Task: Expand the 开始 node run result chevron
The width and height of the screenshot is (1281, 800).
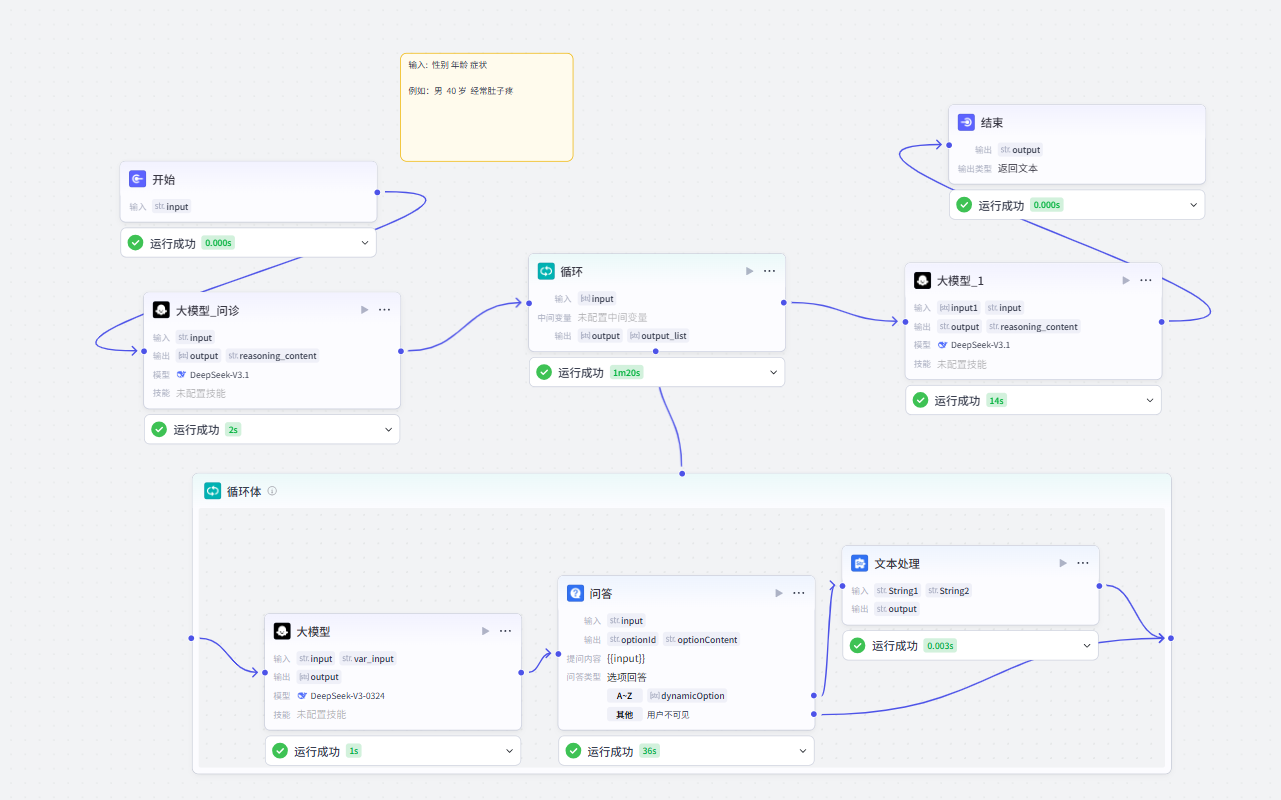Action: tap(365, 243)
